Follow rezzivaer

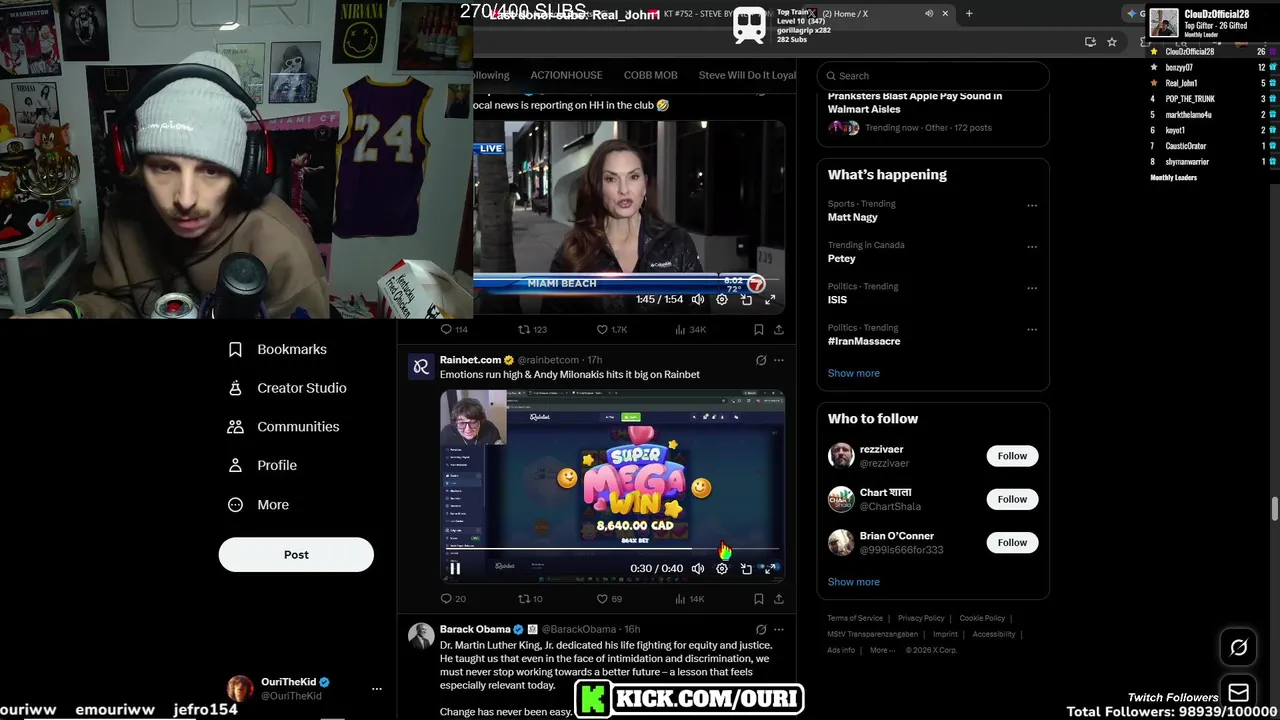tap(1012, 456)
